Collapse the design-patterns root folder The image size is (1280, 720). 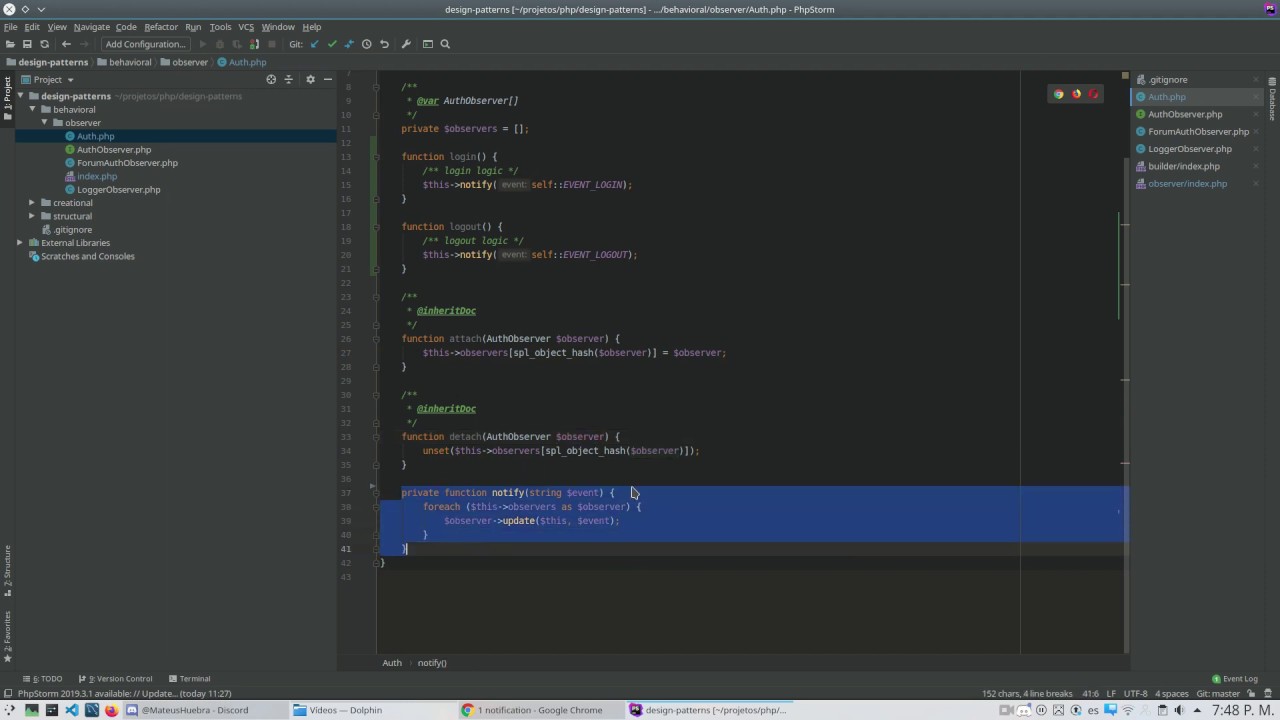[20, 96]
